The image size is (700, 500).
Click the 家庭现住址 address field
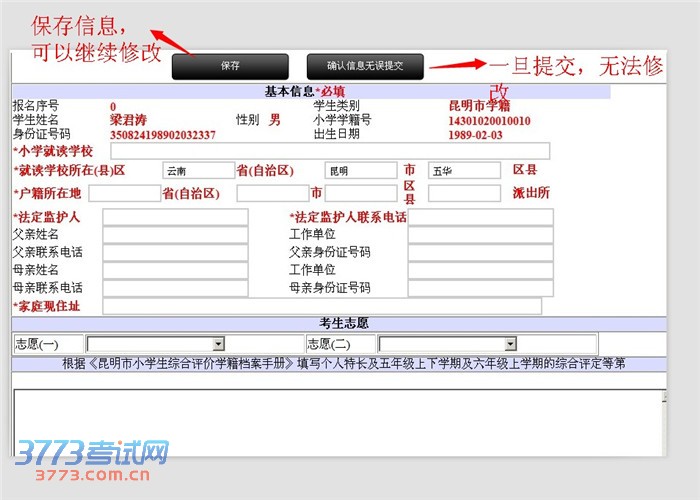point(322,306)
